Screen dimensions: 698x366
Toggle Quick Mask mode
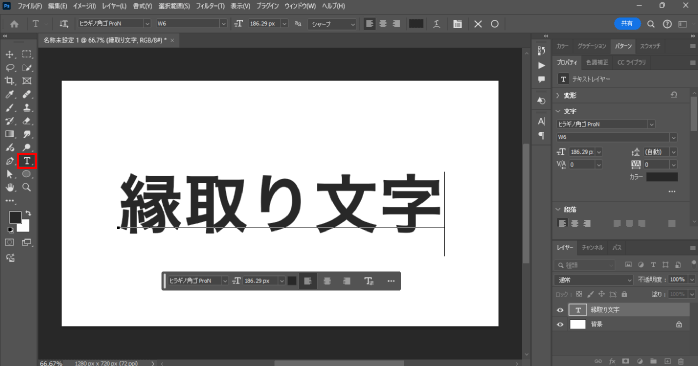tap(9, 243)
